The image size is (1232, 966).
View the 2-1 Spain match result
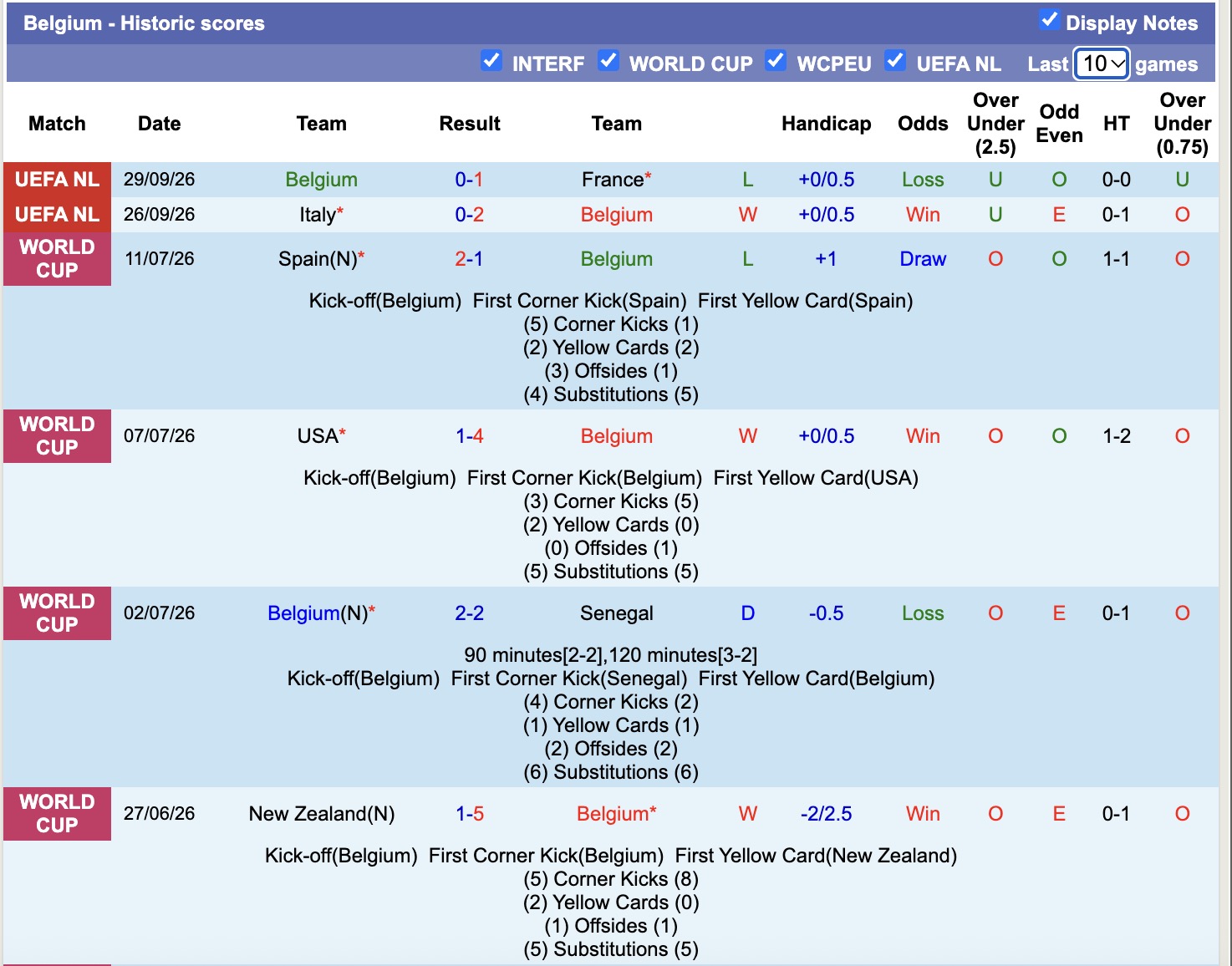pos(469,259)
